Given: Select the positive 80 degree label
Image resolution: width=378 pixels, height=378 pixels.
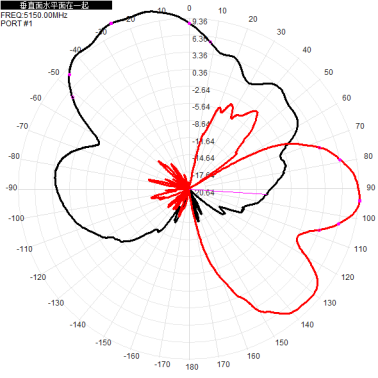Looking at the screenshot, I should coord(368,156).
